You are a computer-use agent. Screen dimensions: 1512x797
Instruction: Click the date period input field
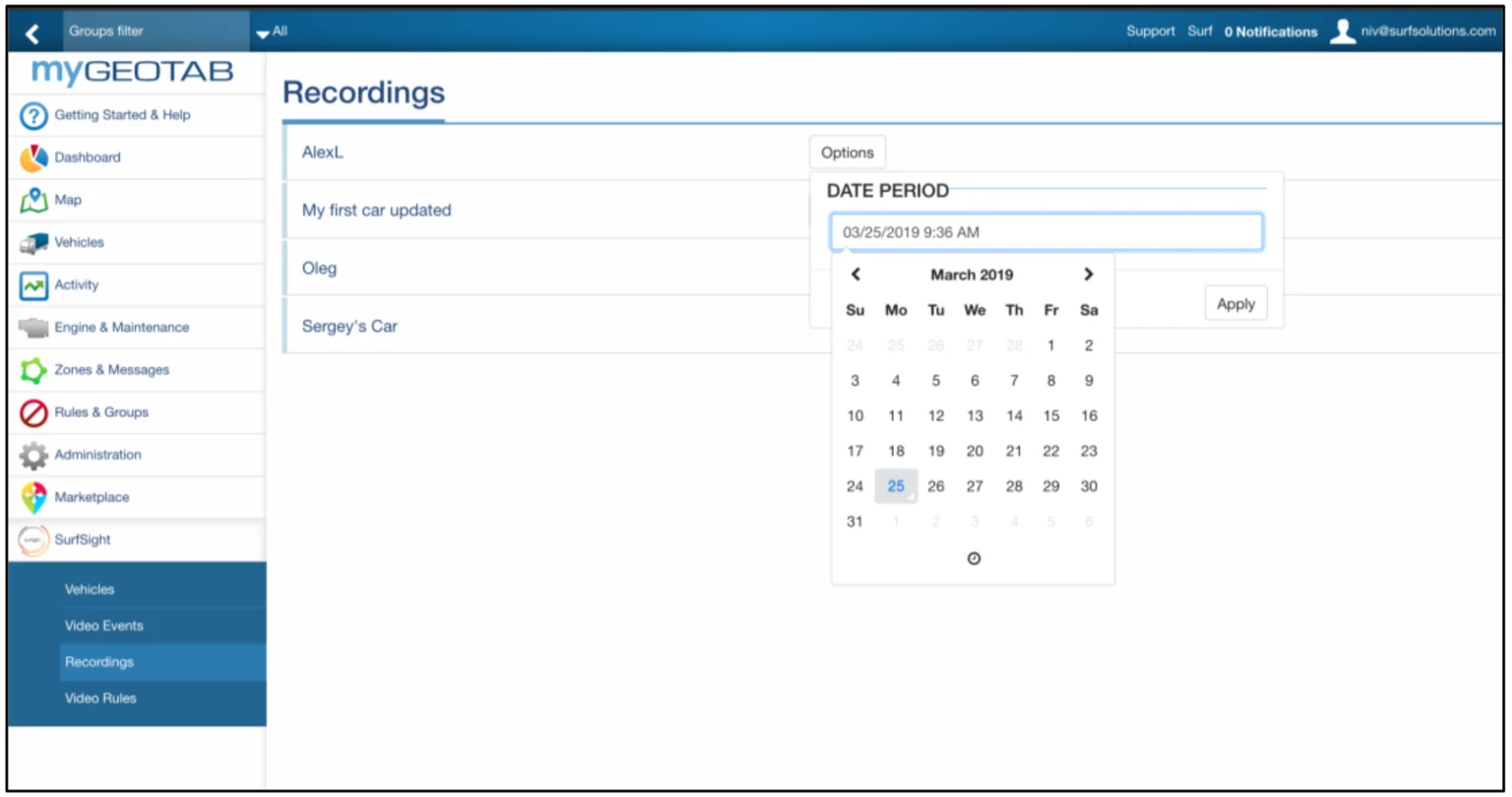[1046, 232]
